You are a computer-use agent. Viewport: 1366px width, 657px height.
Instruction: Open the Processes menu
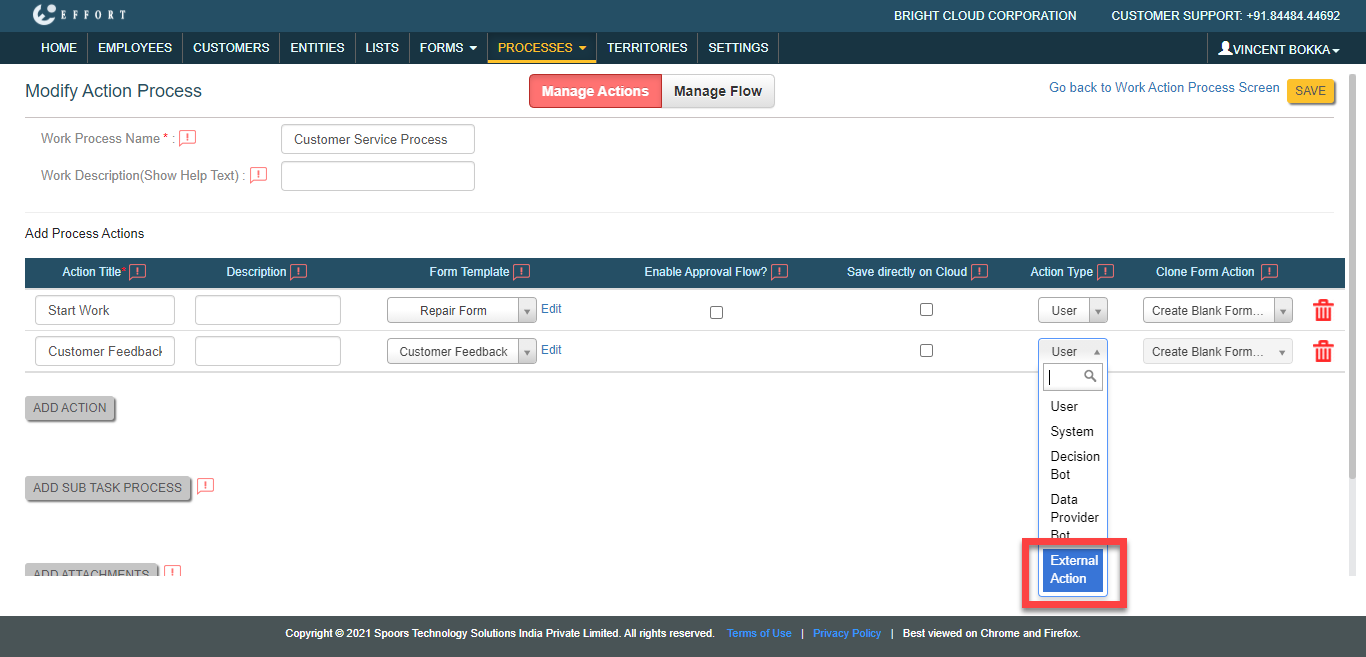(541, 48)
